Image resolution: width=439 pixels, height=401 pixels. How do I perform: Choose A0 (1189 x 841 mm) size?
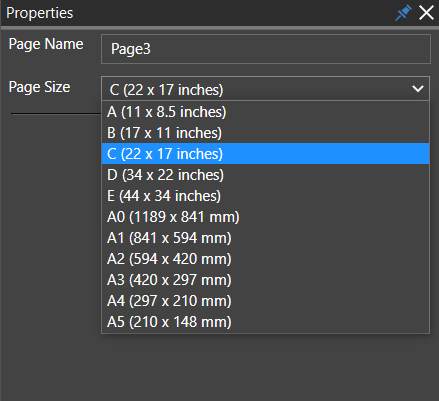coord(265,217)
